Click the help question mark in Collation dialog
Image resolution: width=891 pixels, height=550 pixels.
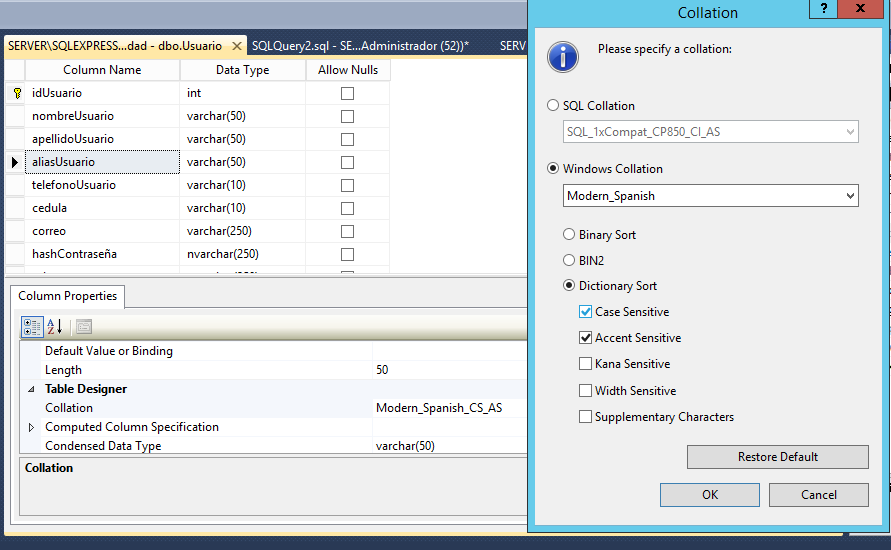[x=823, y=9]
